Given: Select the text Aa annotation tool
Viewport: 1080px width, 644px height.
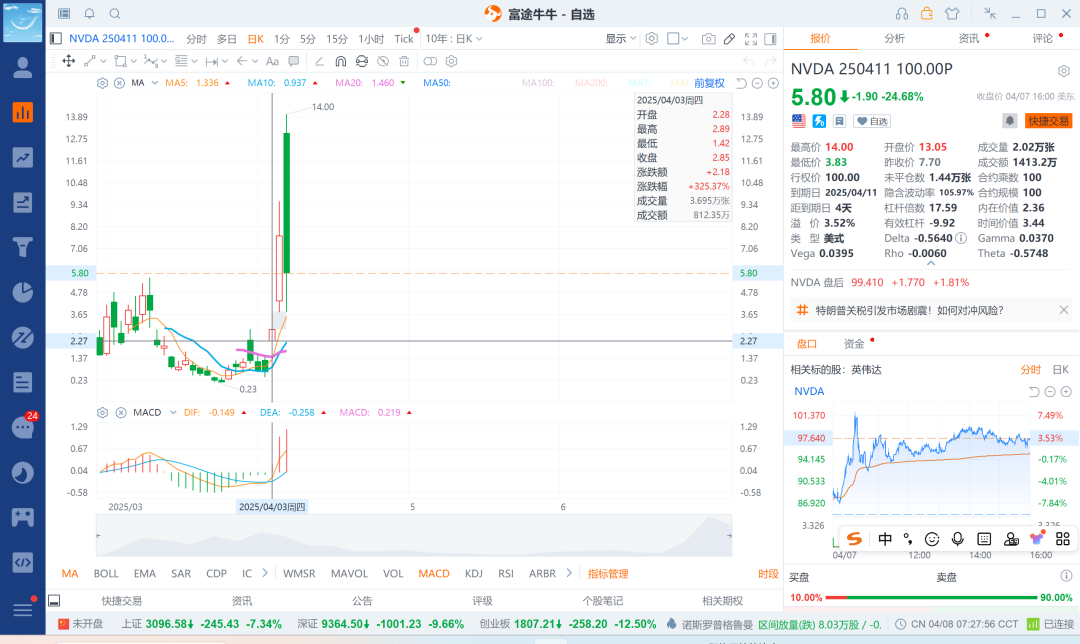Looking at the screenshot, I should (x=272, y=61).
